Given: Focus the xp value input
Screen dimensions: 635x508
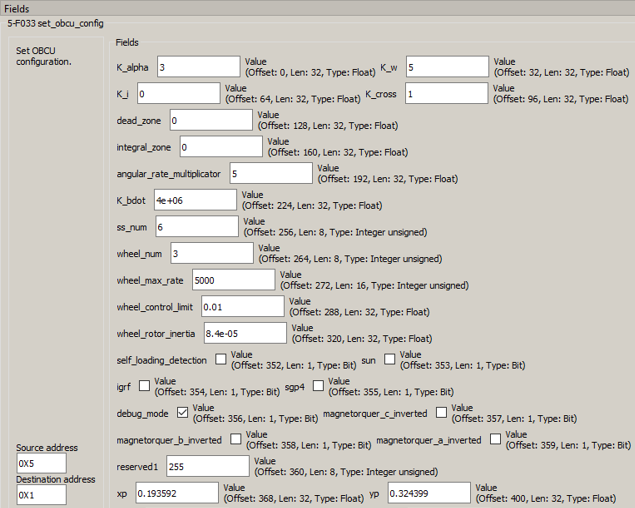Looking at the screenshot, I should (x=176, y=493).
